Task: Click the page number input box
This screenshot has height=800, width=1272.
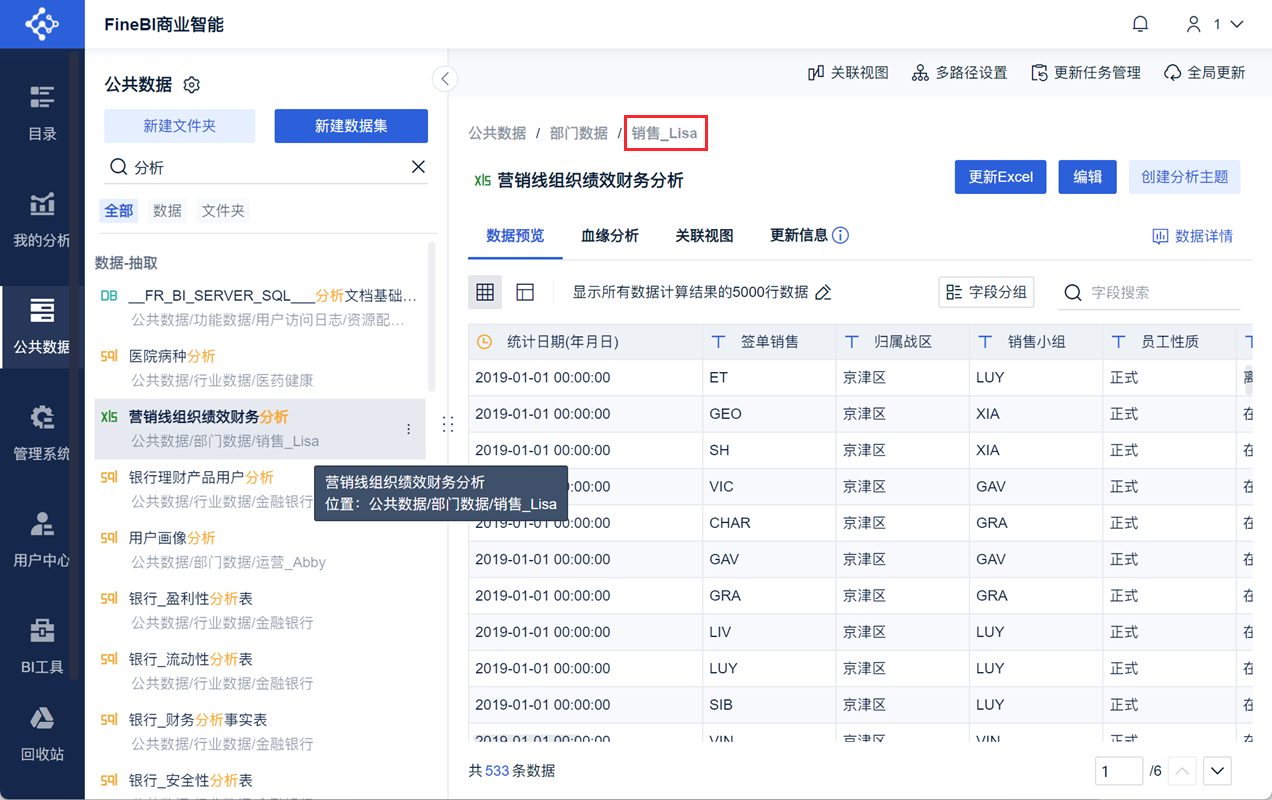Action: pos(1119,771)
